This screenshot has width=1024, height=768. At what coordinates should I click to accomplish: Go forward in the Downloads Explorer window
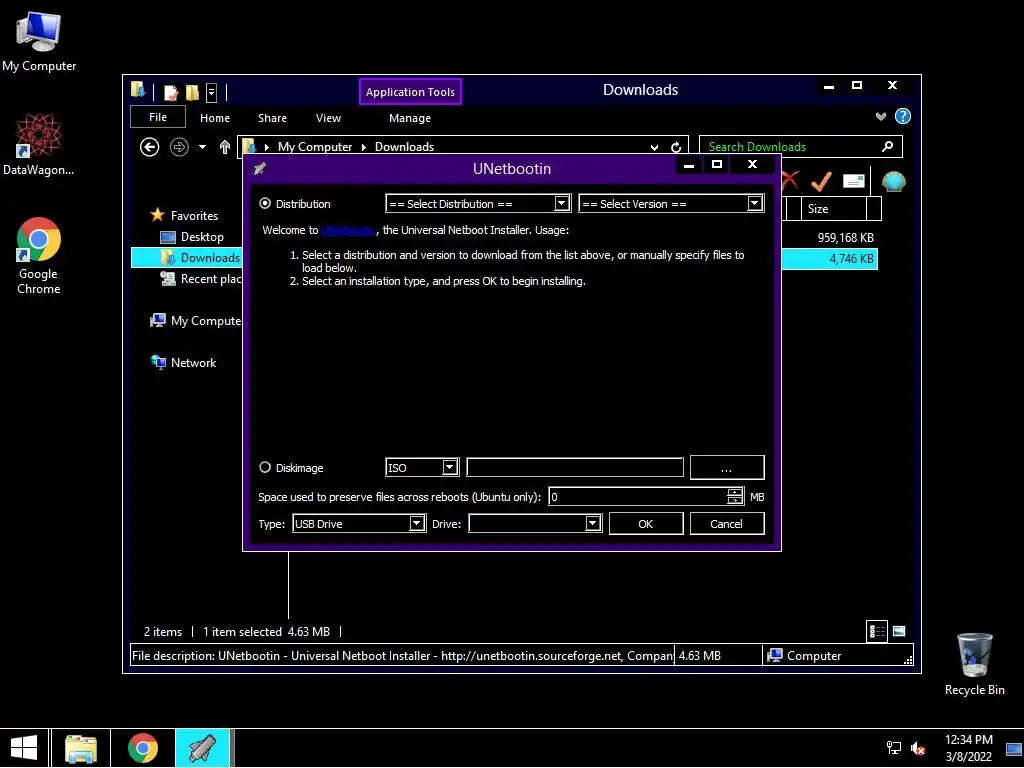point(179,147)
